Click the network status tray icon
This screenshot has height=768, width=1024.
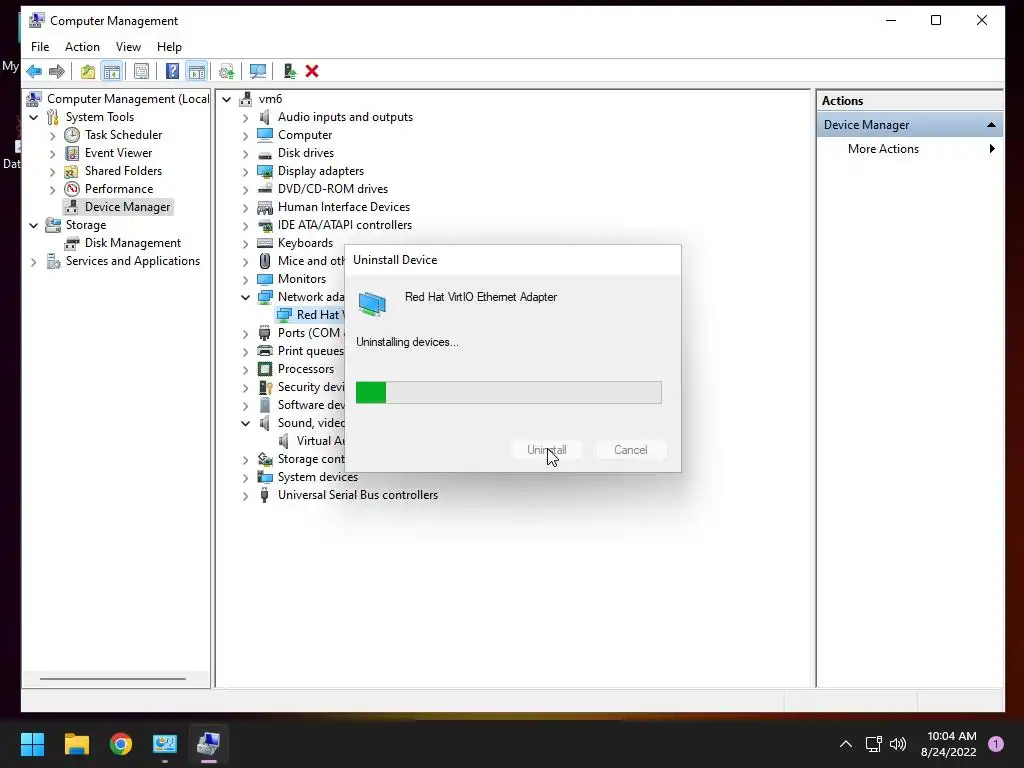[873, 744]
